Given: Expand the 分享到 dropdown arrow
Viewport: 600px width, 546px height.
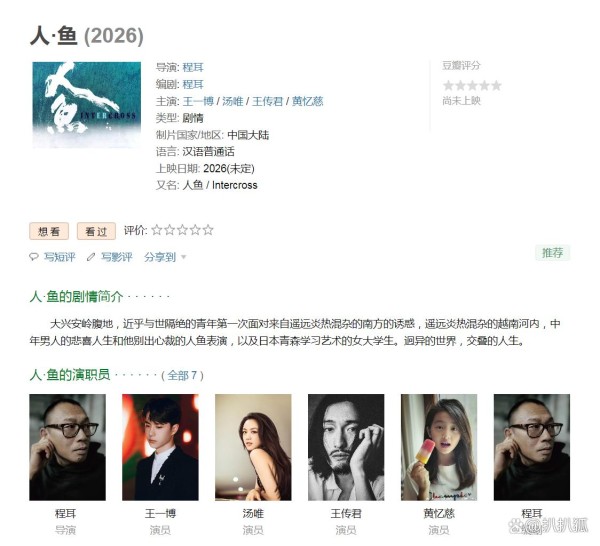Looking at the screenshot, I should 184,257.
